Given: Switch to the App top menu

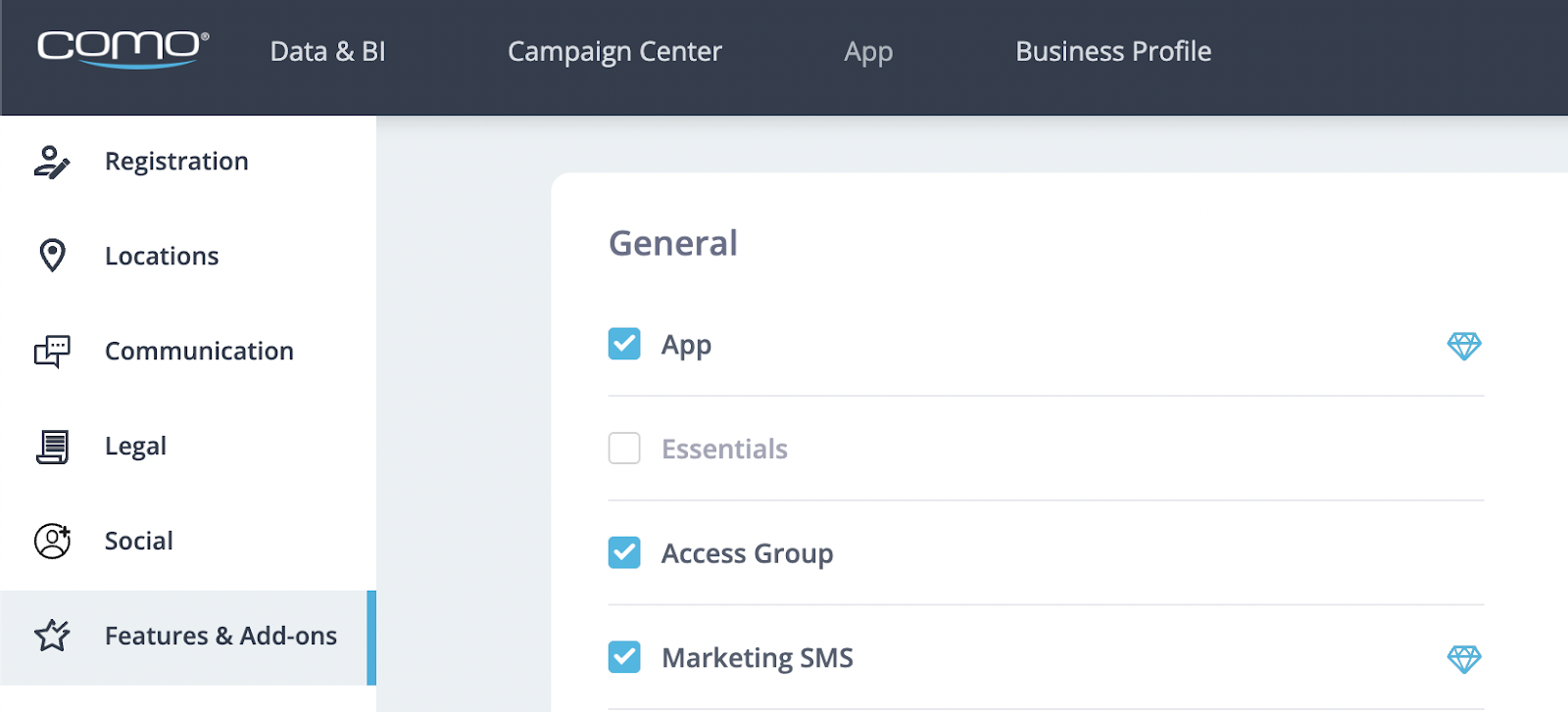Looking at the screenshot, I should point(868,53).
